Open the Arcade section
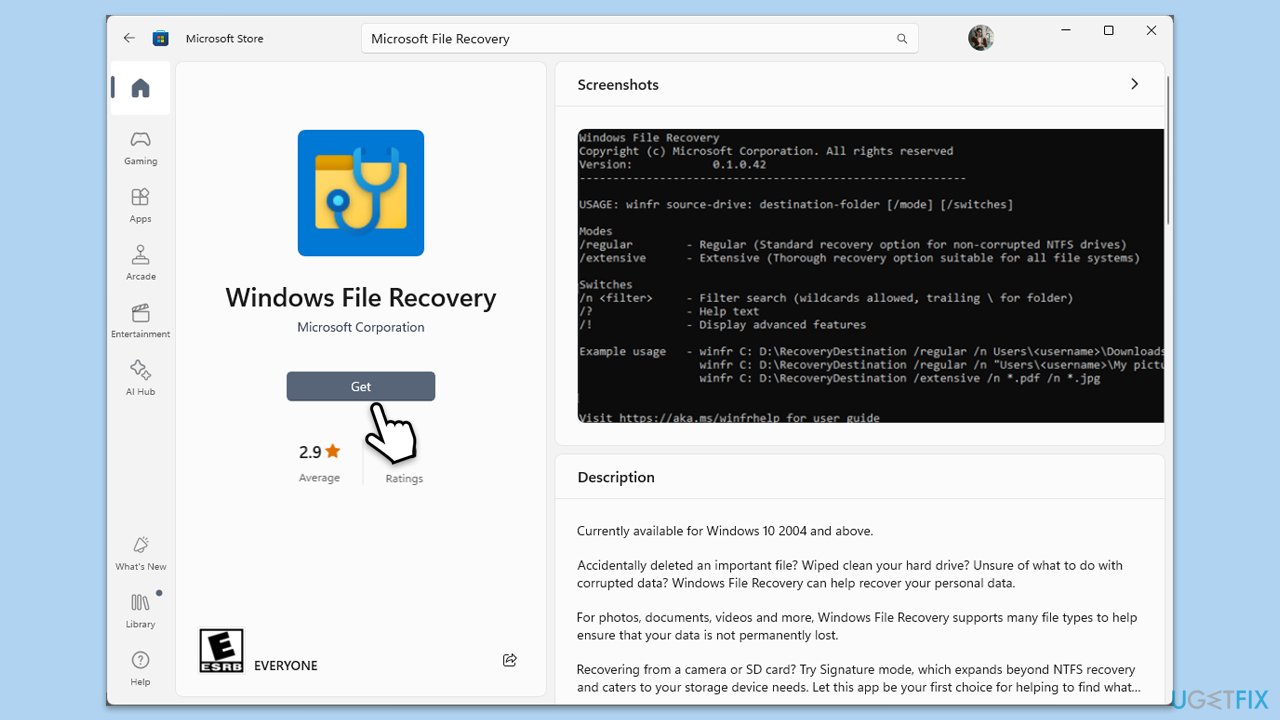Screen dimensions: 1280x720 [141, 263]
